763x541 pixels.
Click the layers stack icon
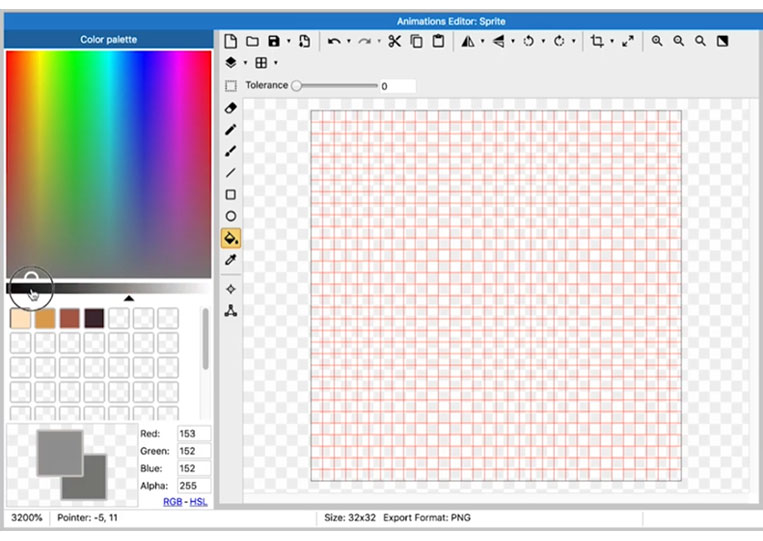coord(231,63)
